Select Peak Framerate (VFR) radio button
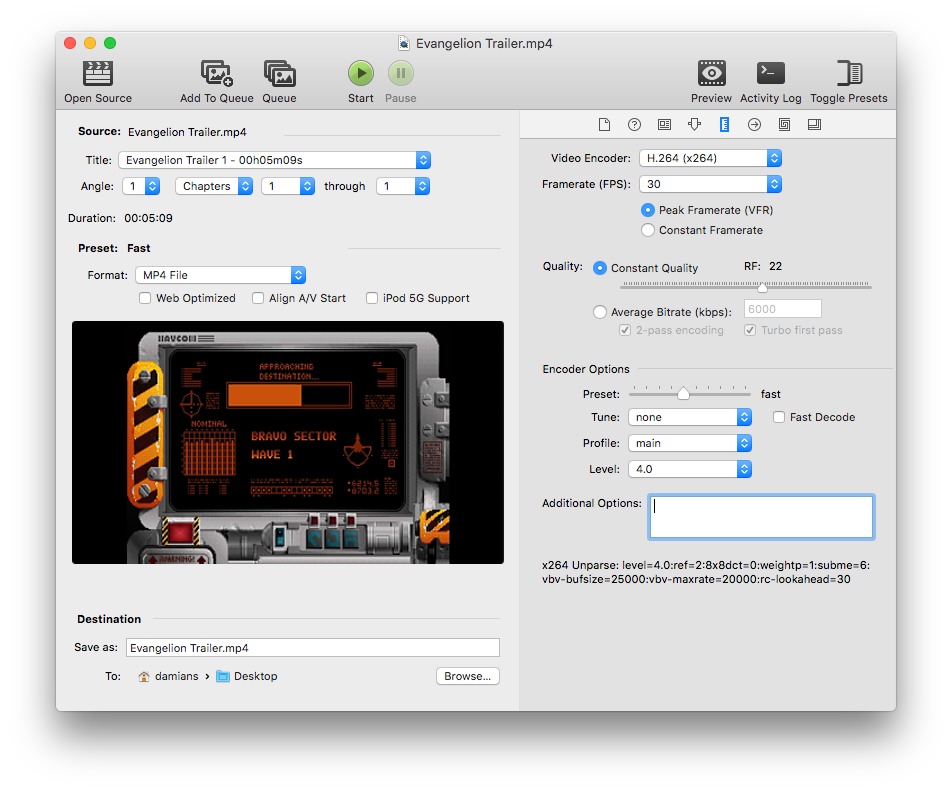 648,210
